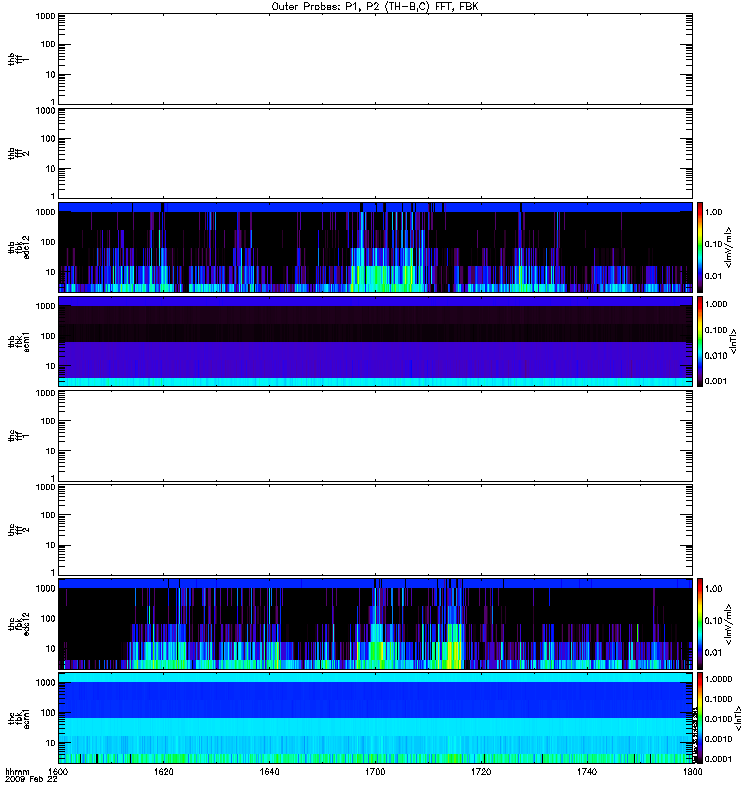Image resolution: width=750 pixels, height=800 pixels.
Task: Click the <|mV/m|> unit label beside thc edc12 color bar
Action: (729, 624)
